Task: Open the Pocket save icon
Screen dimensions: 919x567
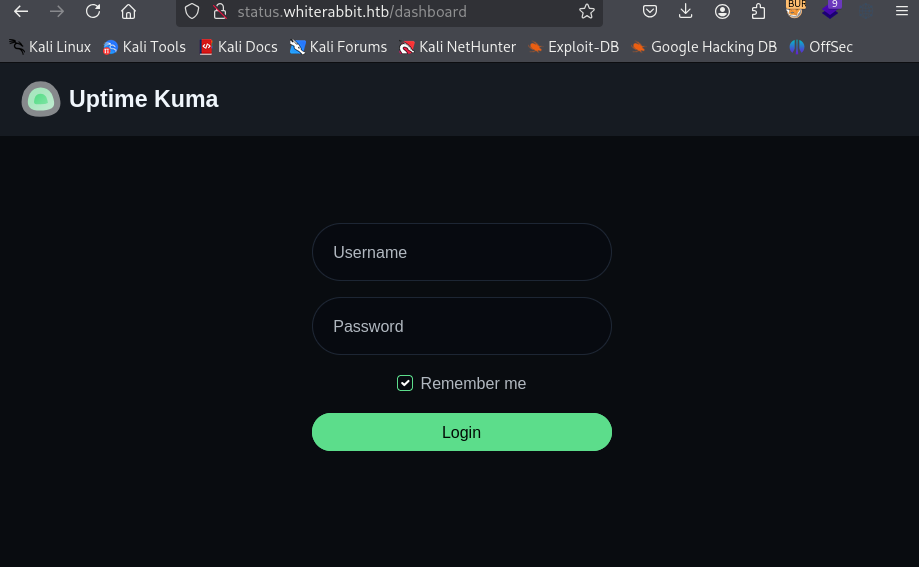Action: coord(650,12)
